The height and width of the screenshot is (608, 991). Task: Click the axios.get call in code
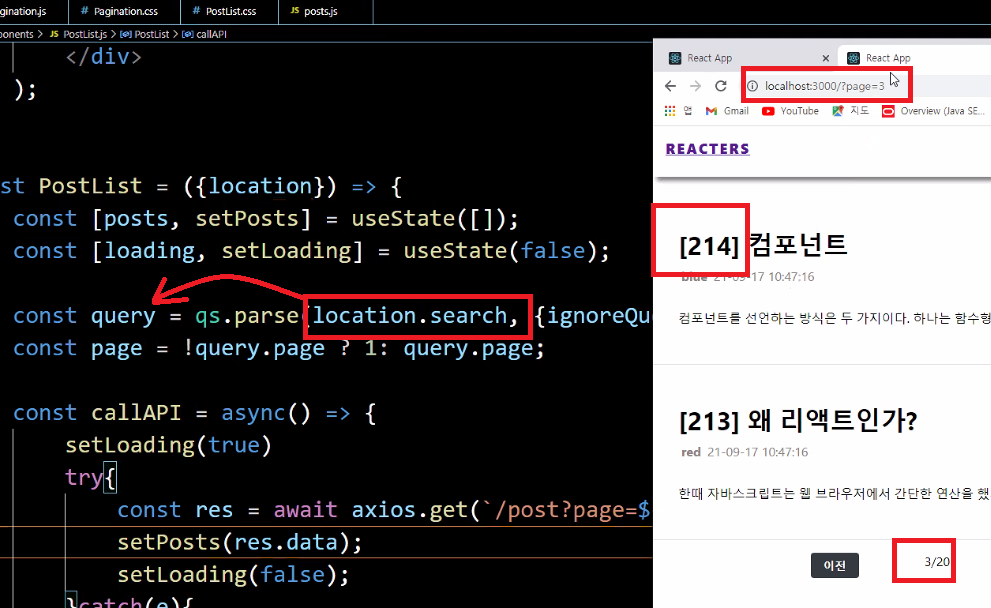(x=410, y=509)
